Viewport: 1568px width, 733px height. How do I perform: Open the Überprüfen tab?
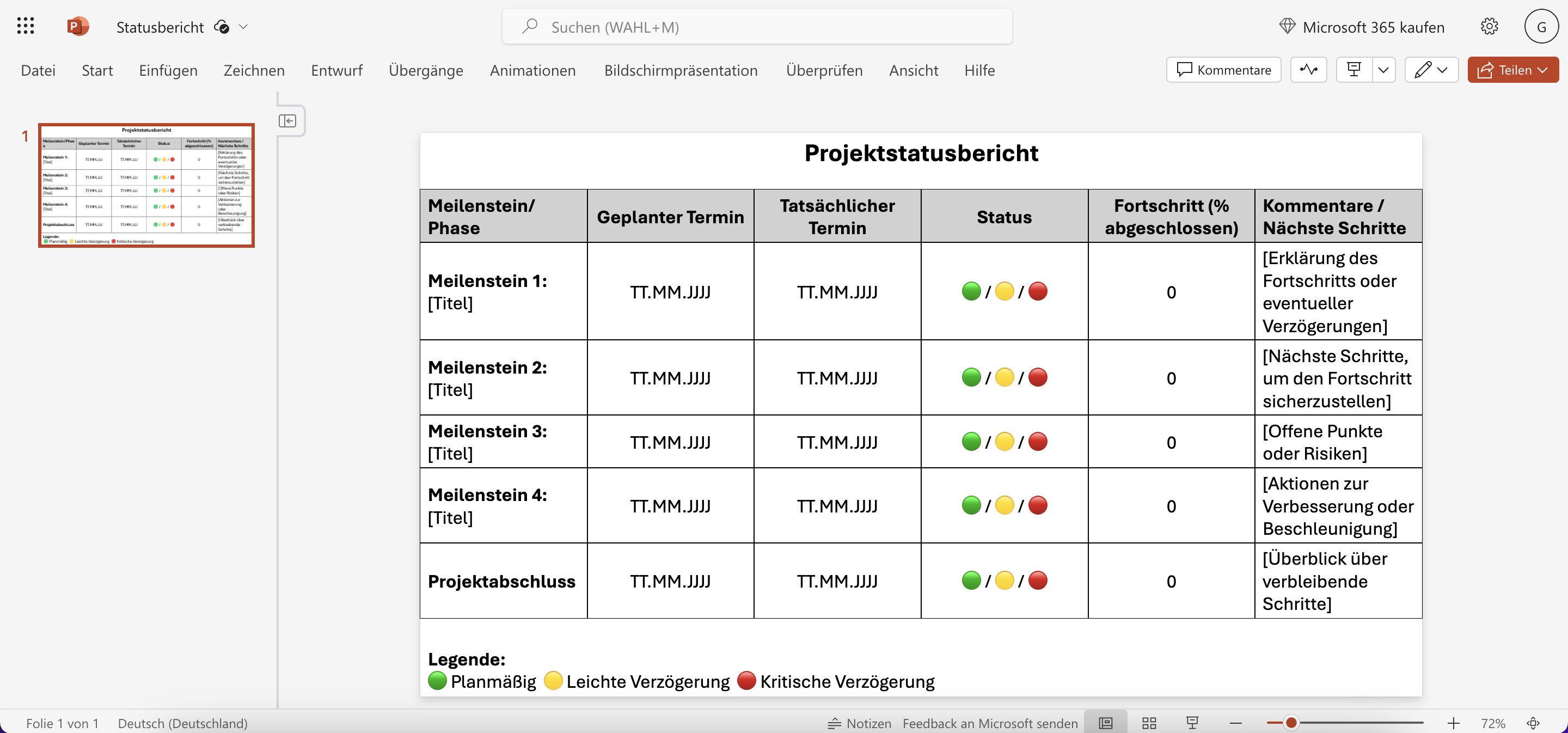click(824, 70)
